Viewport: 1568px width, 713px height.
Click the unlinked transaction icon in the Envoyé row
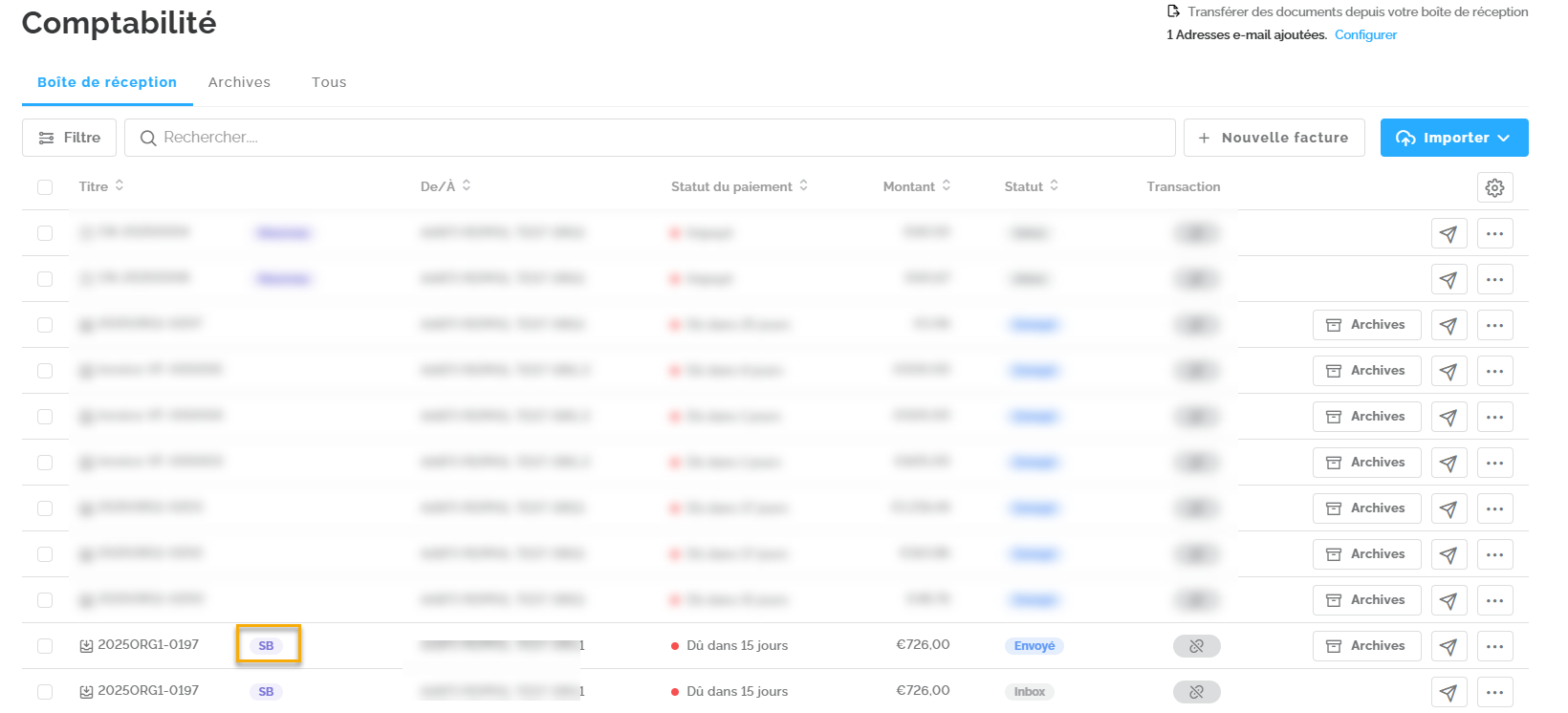1196,646
